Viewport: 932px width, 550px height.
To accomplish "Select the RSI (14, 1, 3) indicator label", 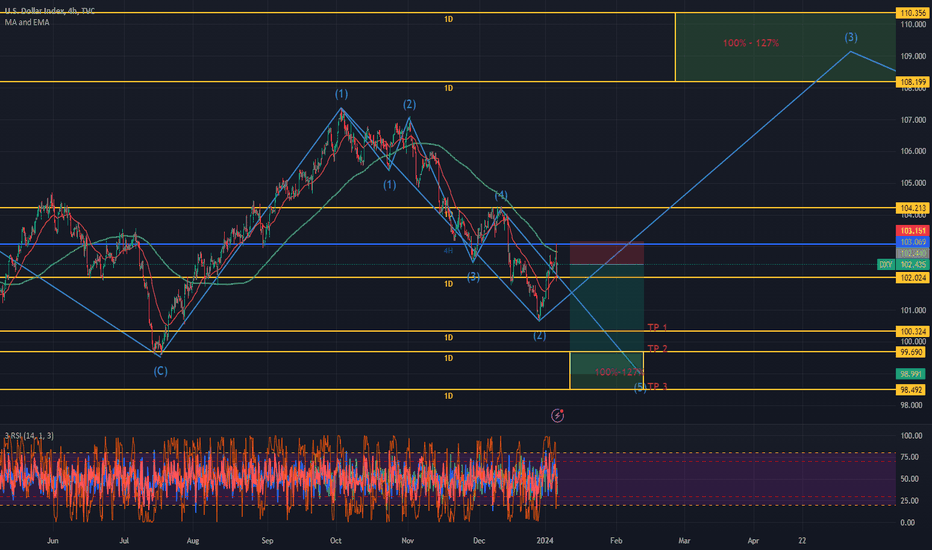I will click(29, 435).
